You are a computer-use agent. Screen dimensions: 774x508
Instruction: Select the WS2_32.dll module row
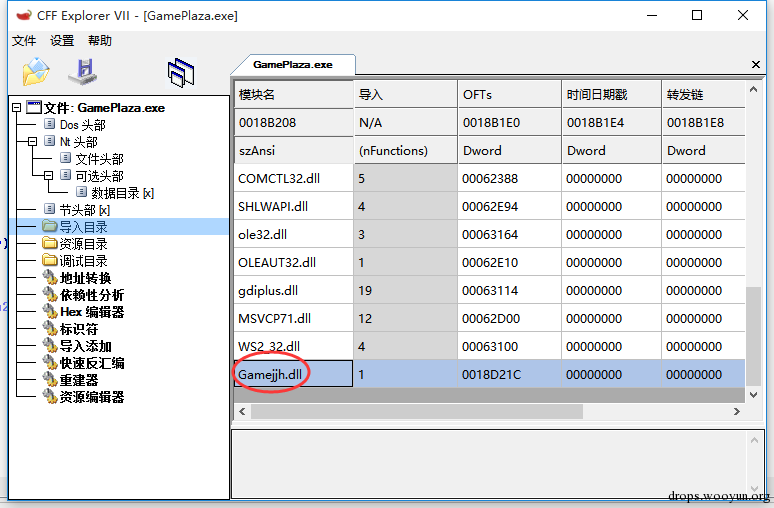click(490, 347)
